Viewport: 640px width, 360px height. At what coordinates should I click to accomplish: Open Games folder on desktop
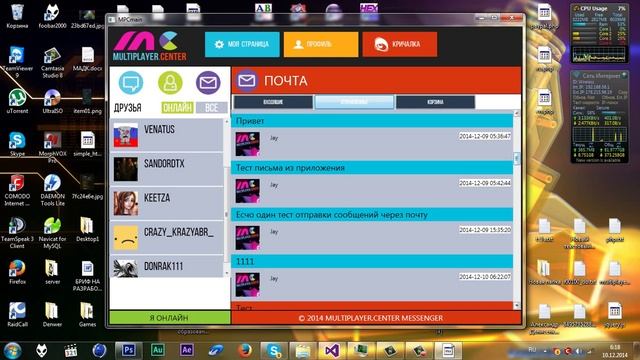pos(87,314)
